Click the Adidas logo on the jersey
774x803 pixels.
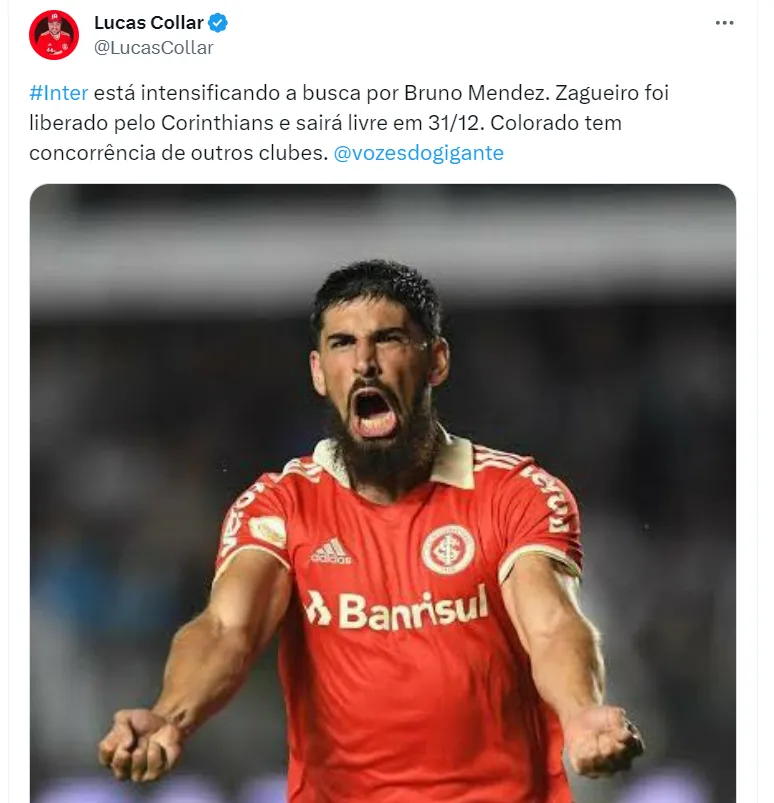point(331,552)
